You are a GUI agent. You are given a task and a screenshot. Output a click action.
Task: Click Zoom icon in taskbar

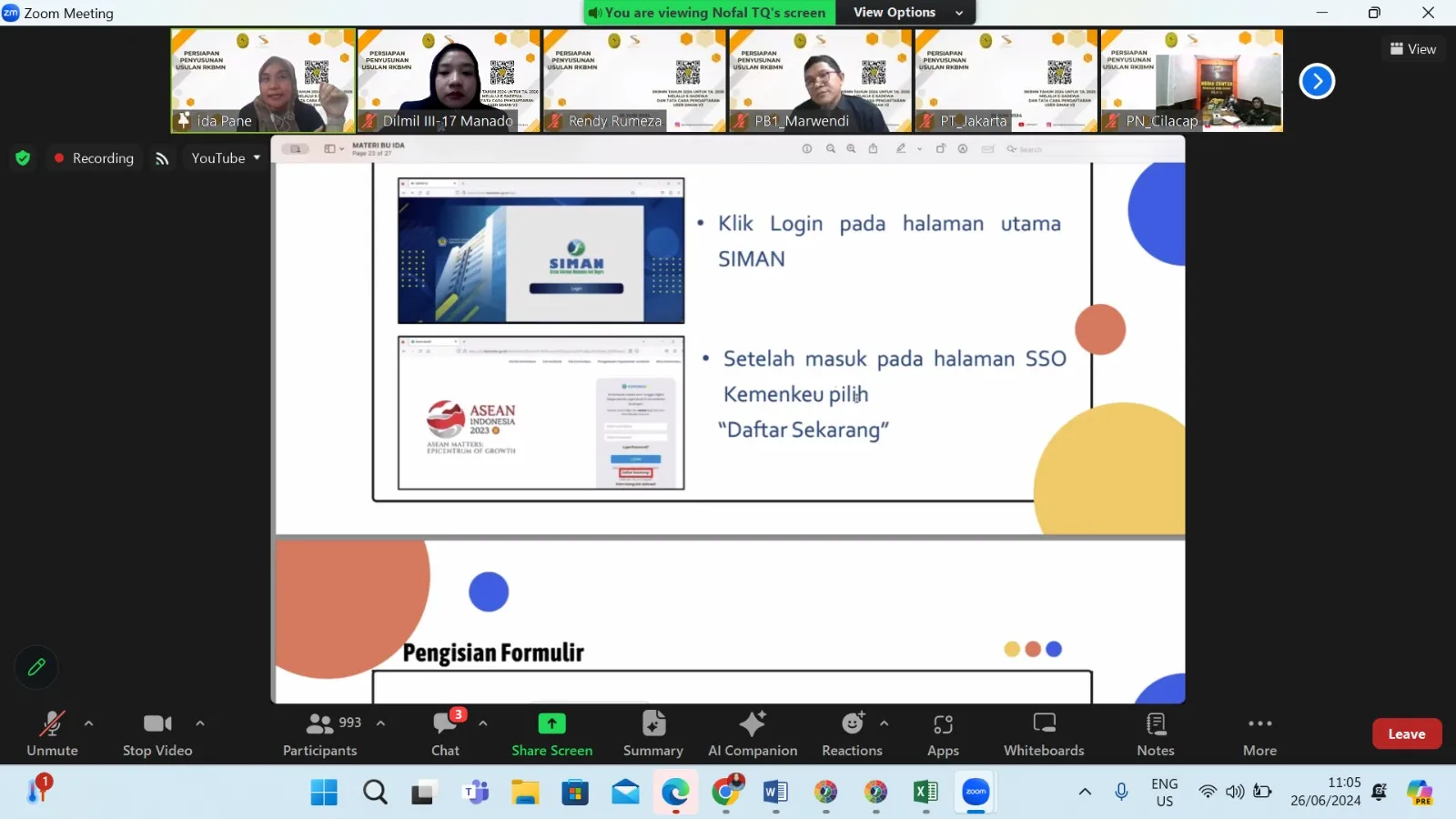[976, 793]
